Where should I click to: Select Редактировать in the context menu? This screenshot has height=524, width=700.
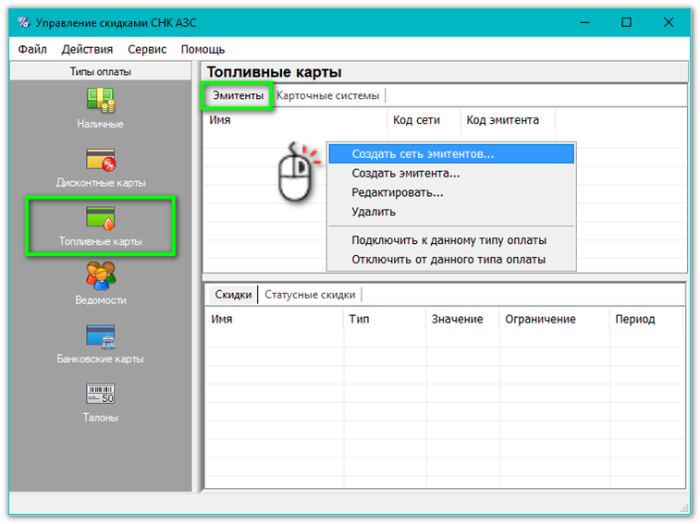[397, 192]
